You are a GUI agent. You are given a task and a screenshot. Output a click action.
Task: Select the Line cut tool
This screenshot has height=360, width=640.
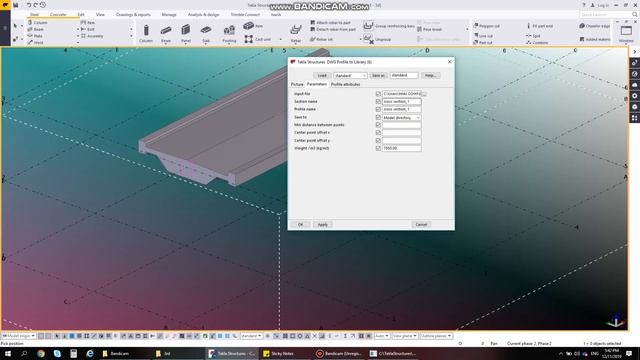click(483, 36)
